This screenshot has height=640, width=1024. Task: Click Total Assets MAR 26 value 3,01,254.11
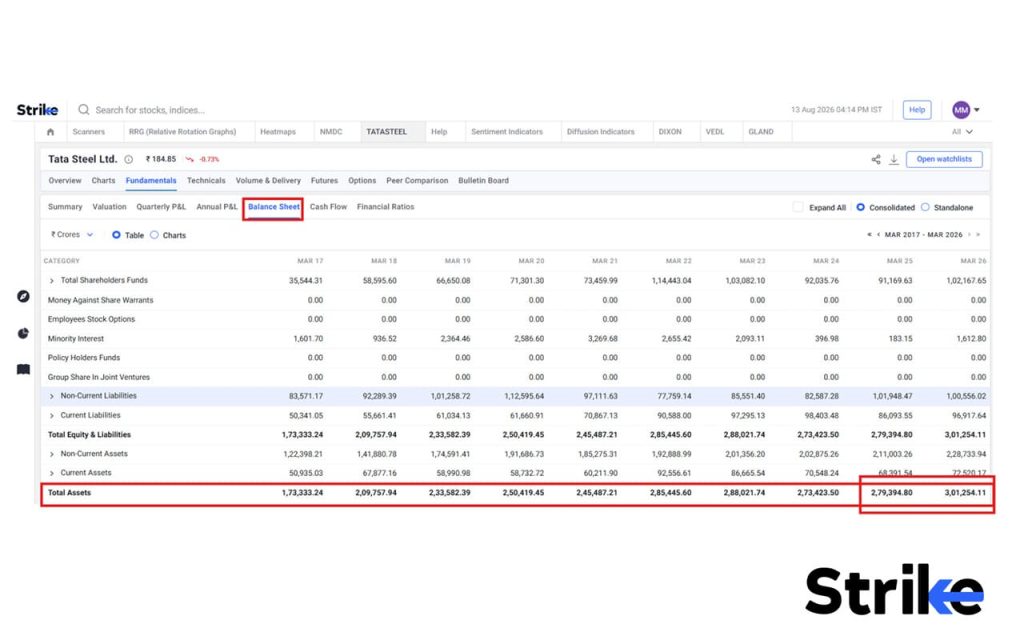pos(965,493)
